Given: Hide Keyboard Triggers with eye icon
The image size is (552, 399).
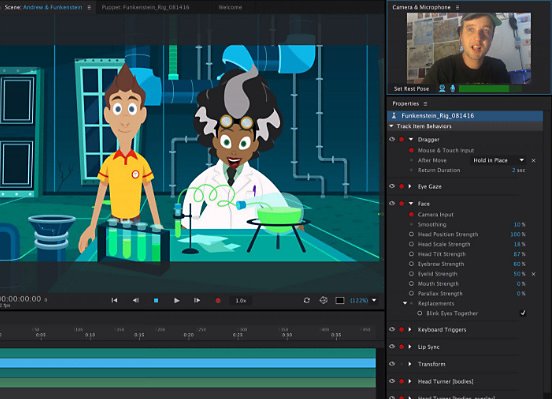Looking at the screenshot, I should [x=392, y=329].
